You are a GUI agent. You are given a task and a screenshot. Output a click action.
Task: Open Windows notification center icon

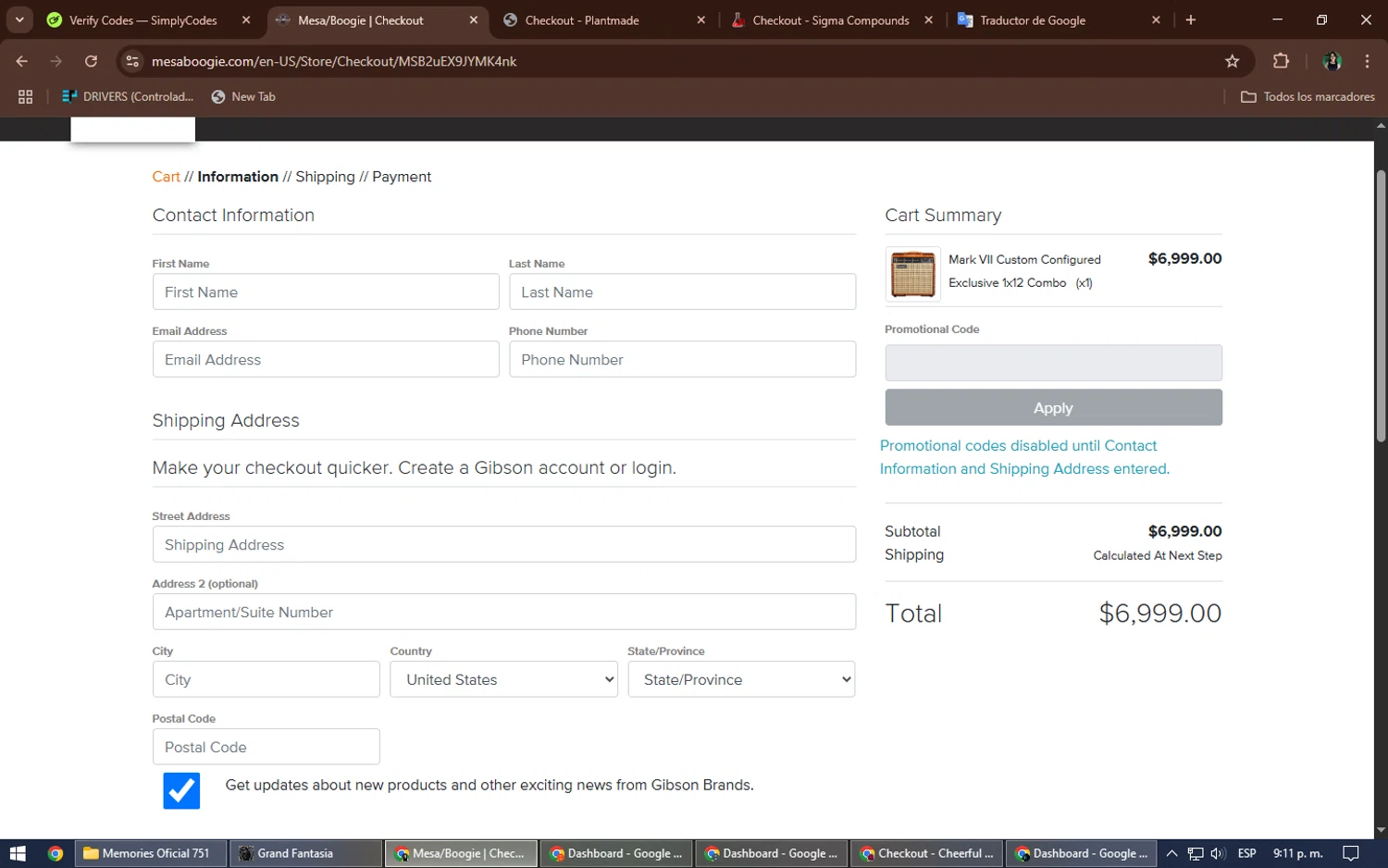pyautogui.click(x=1351, y=853)
